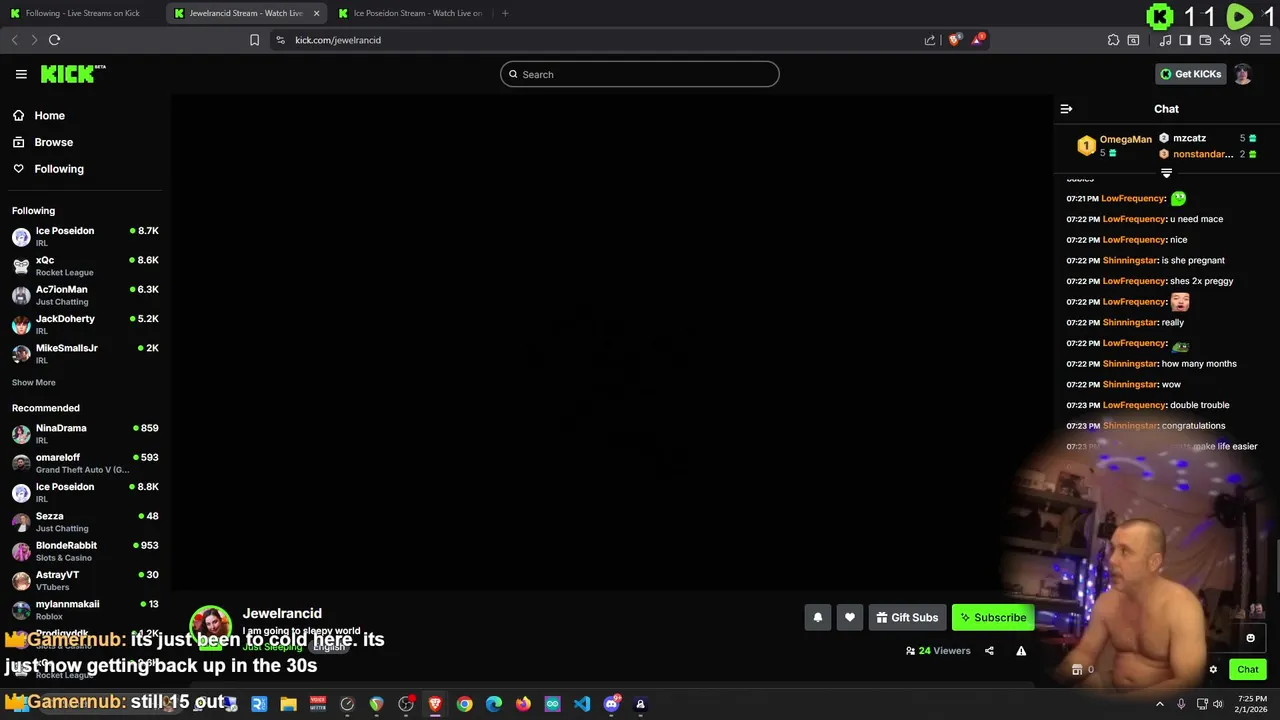Open Sezza recommended channel

pyautogui.click(x=85, y=521)
